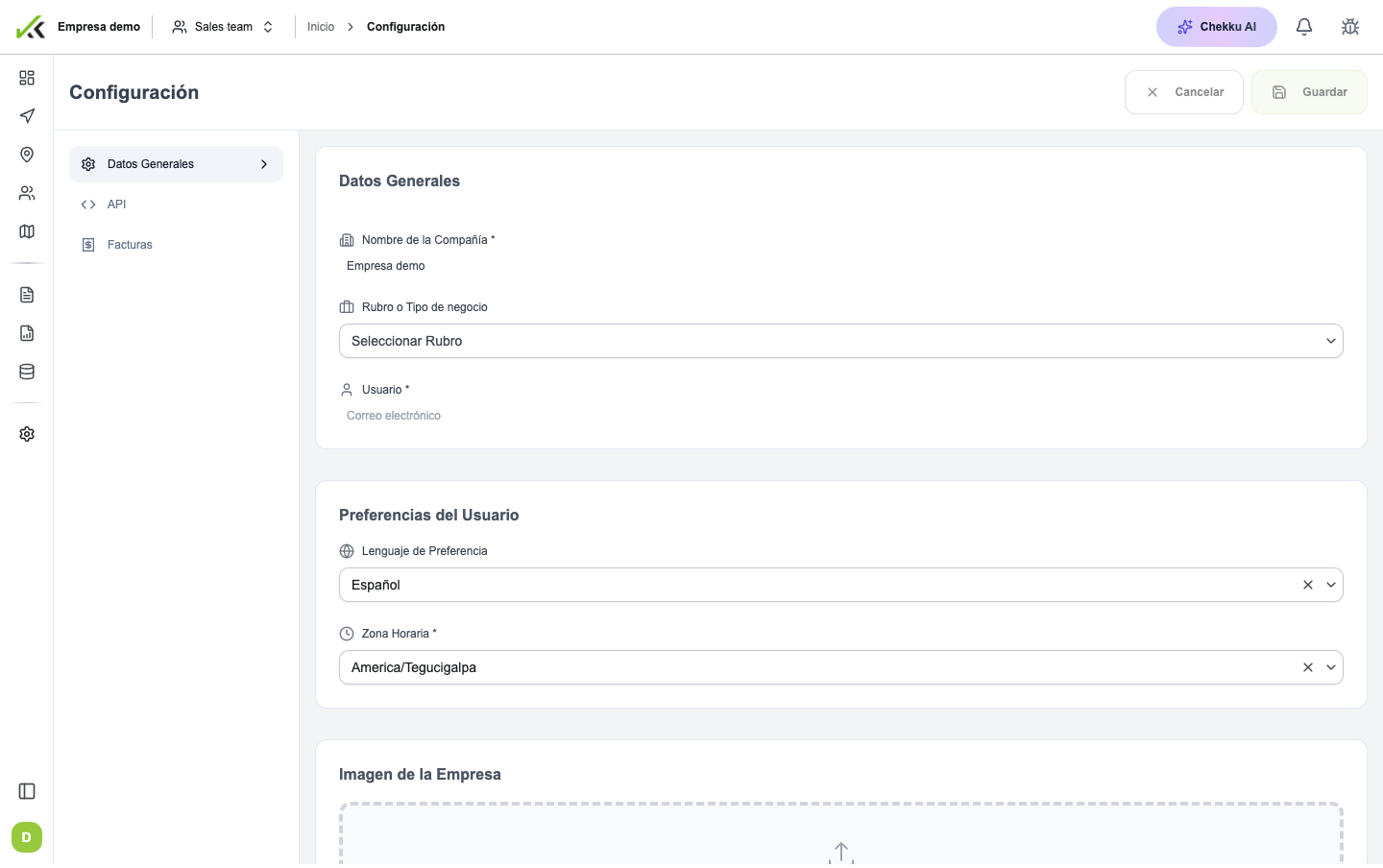Toggle the sidebar panel collapse icon
Viewport: 1383px width, 868px height.
pos(27,791)
